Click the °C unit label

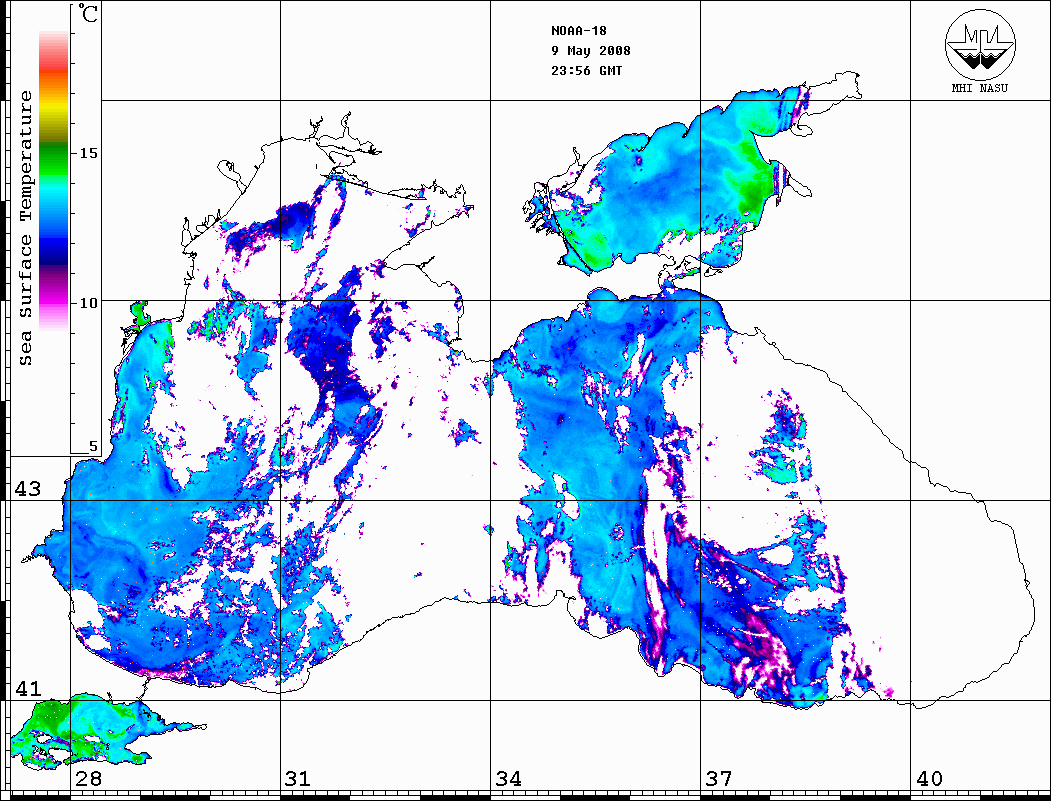point(88,13)
